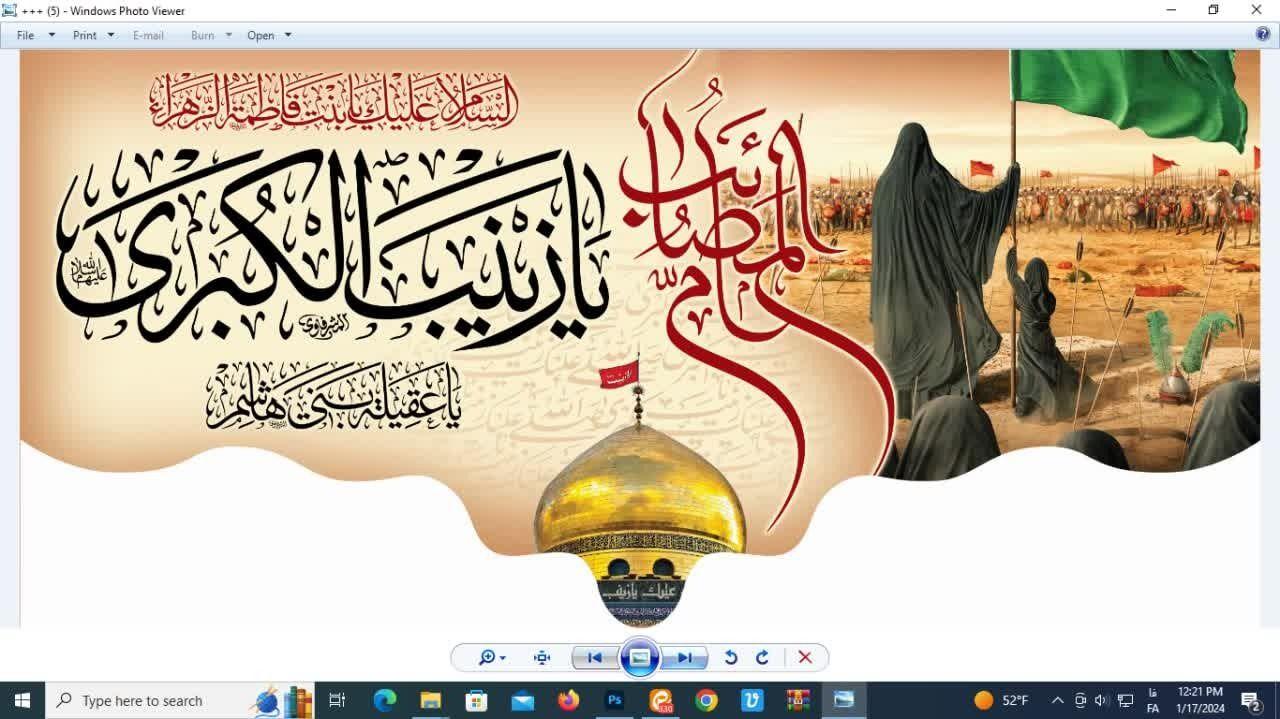
Task: Rotate the image counterclockwise
Action: (731, 657)
